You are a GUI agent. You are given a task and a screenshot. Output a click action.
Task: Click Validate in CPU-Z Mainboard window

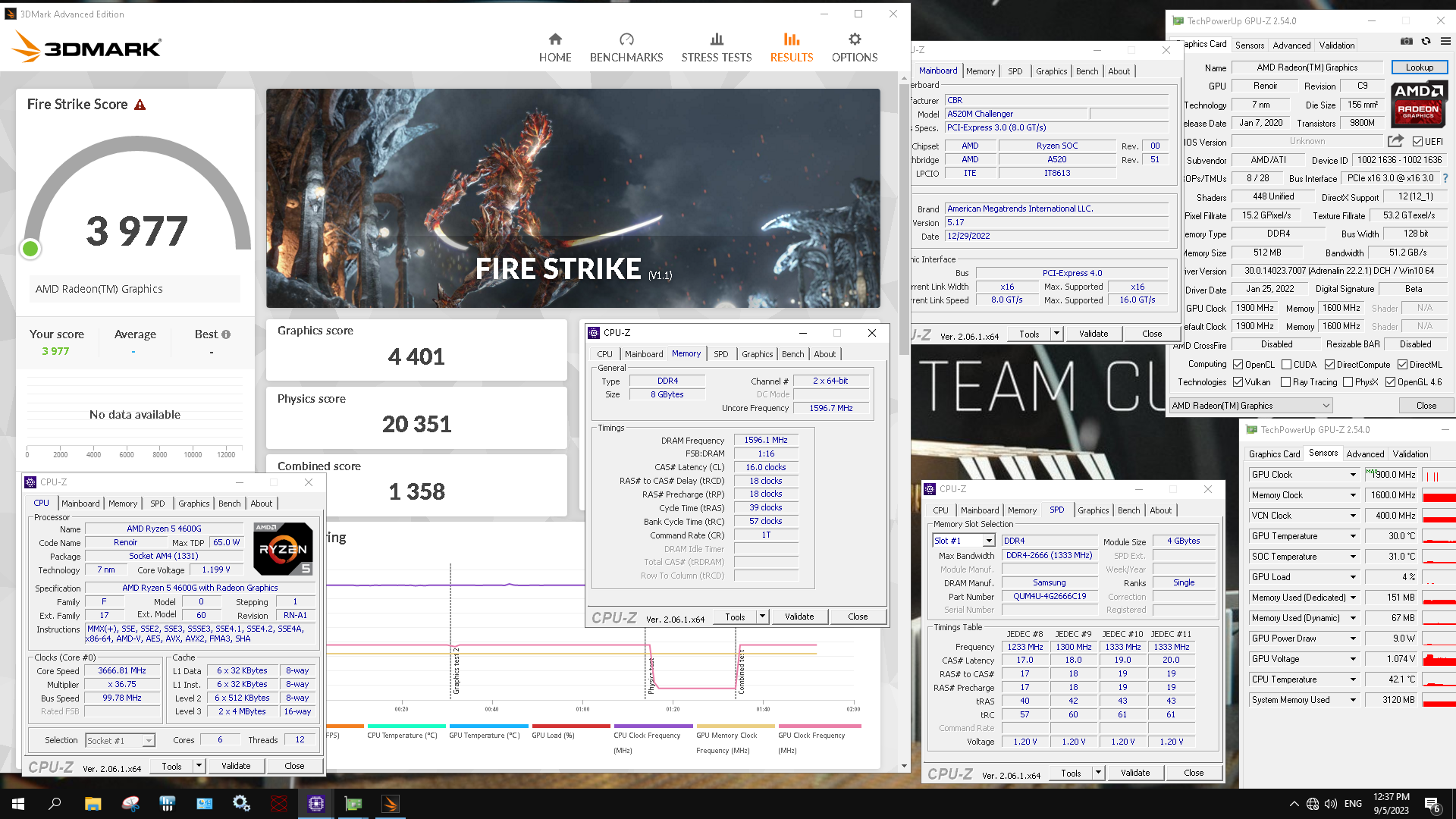coord(1093,334)
